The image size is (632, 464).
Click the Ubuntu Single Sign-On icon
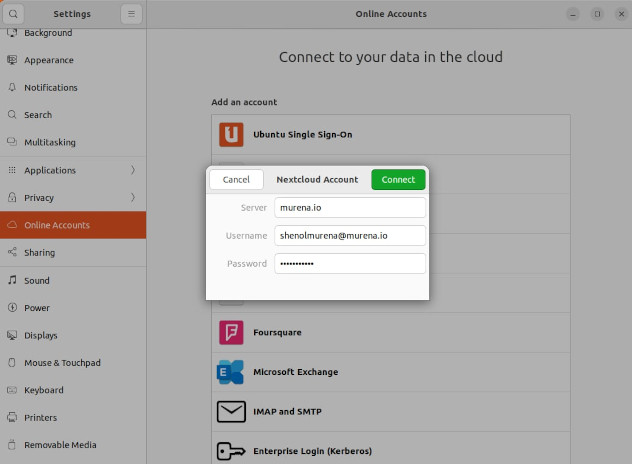[231, 134]
